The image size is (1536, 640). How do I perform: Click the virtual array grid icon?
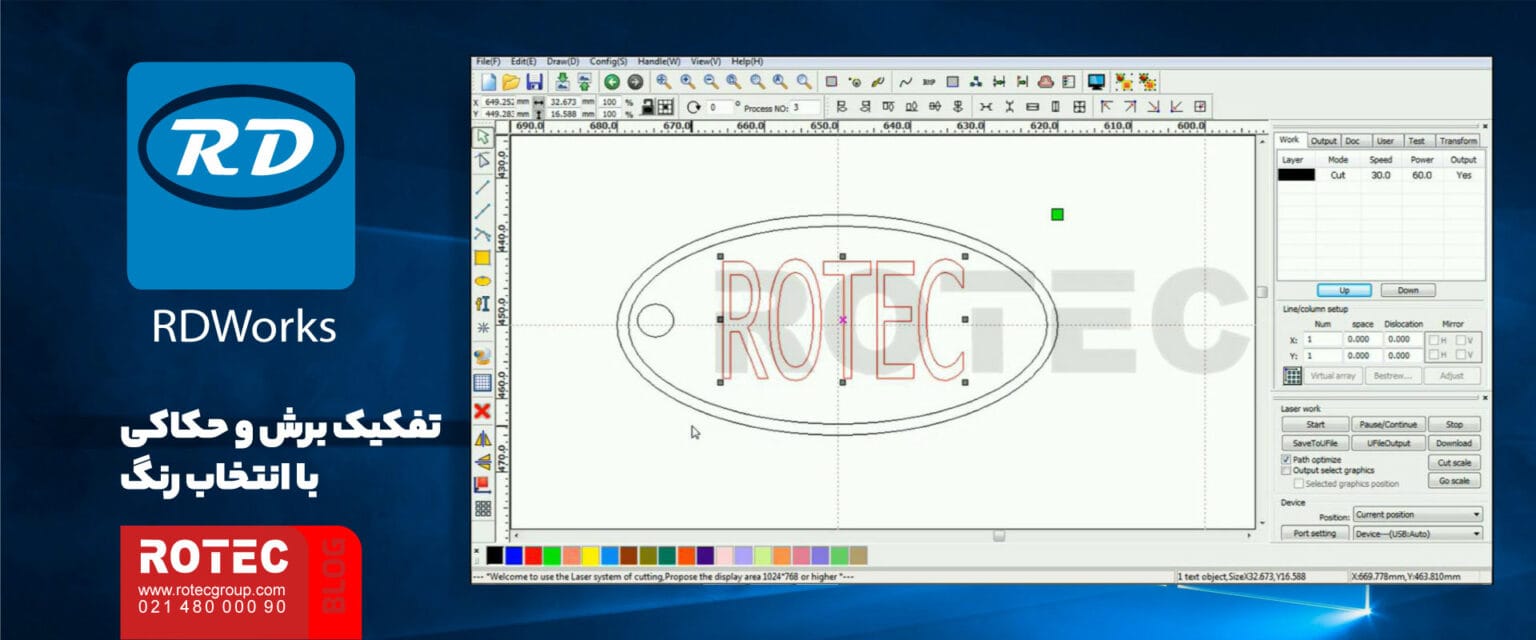point(1292,376)
